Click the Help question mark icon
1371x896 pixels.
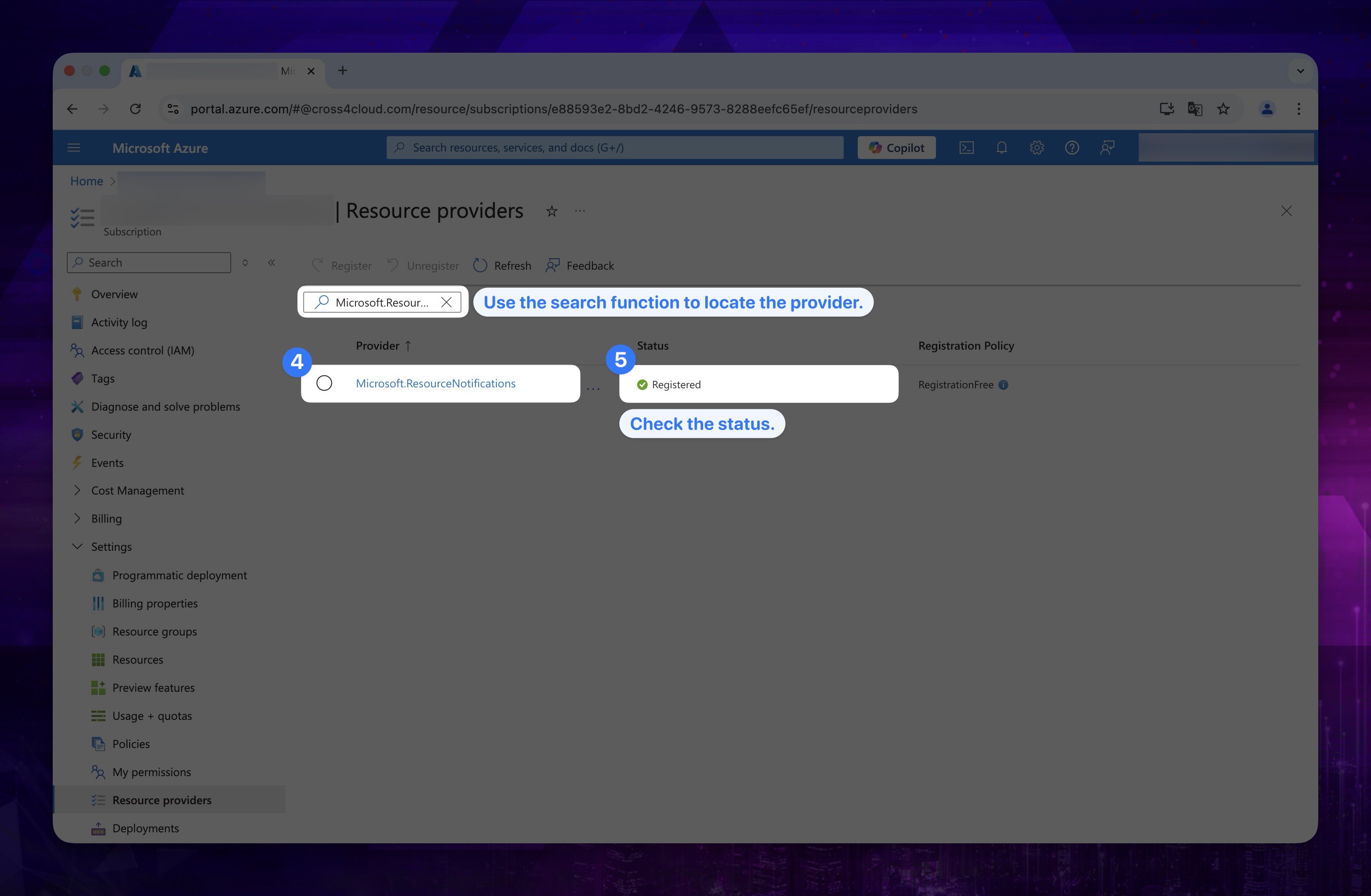pyautogui.click(x=1072, y=148)
